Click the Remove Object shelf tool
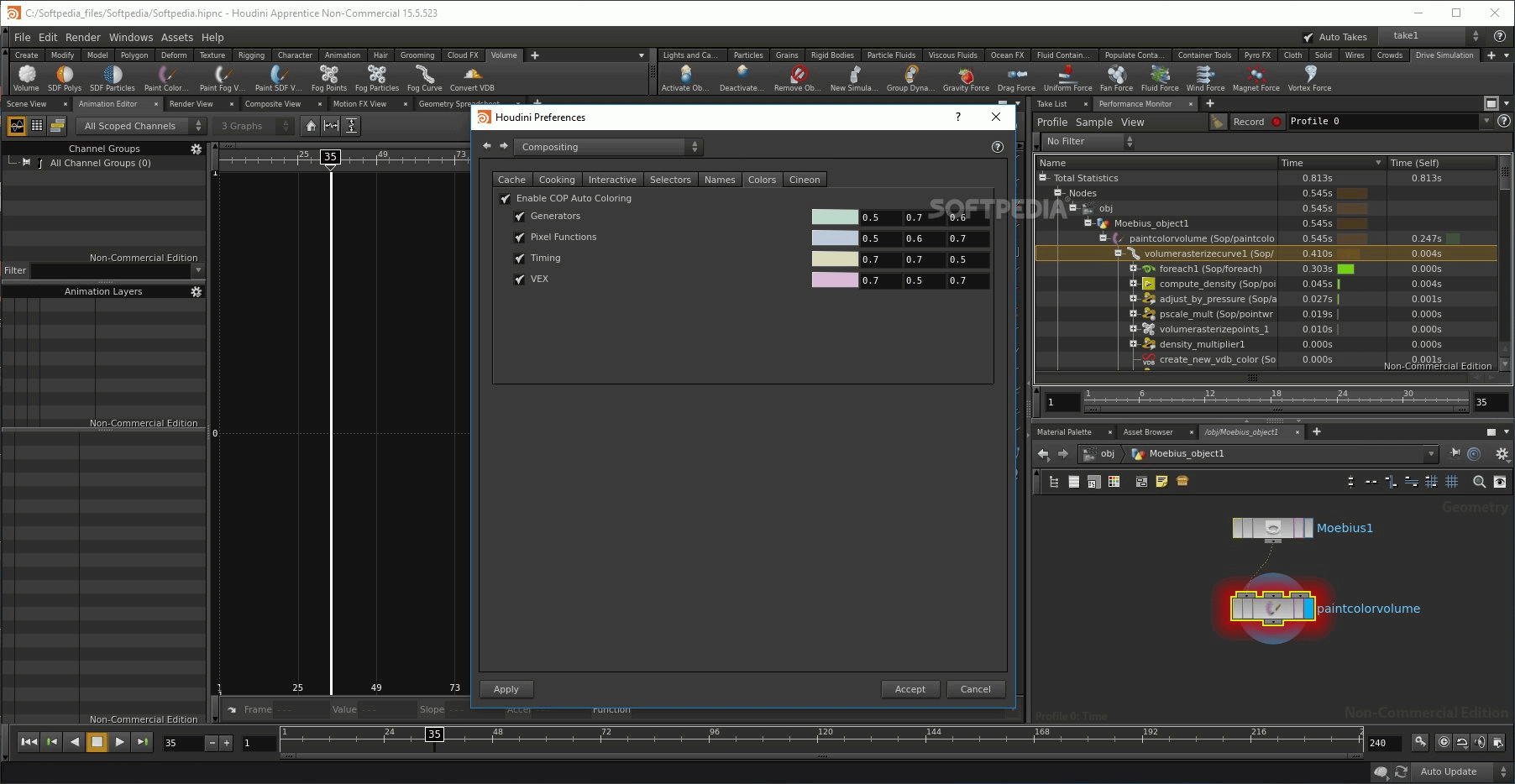 [798, 79]
